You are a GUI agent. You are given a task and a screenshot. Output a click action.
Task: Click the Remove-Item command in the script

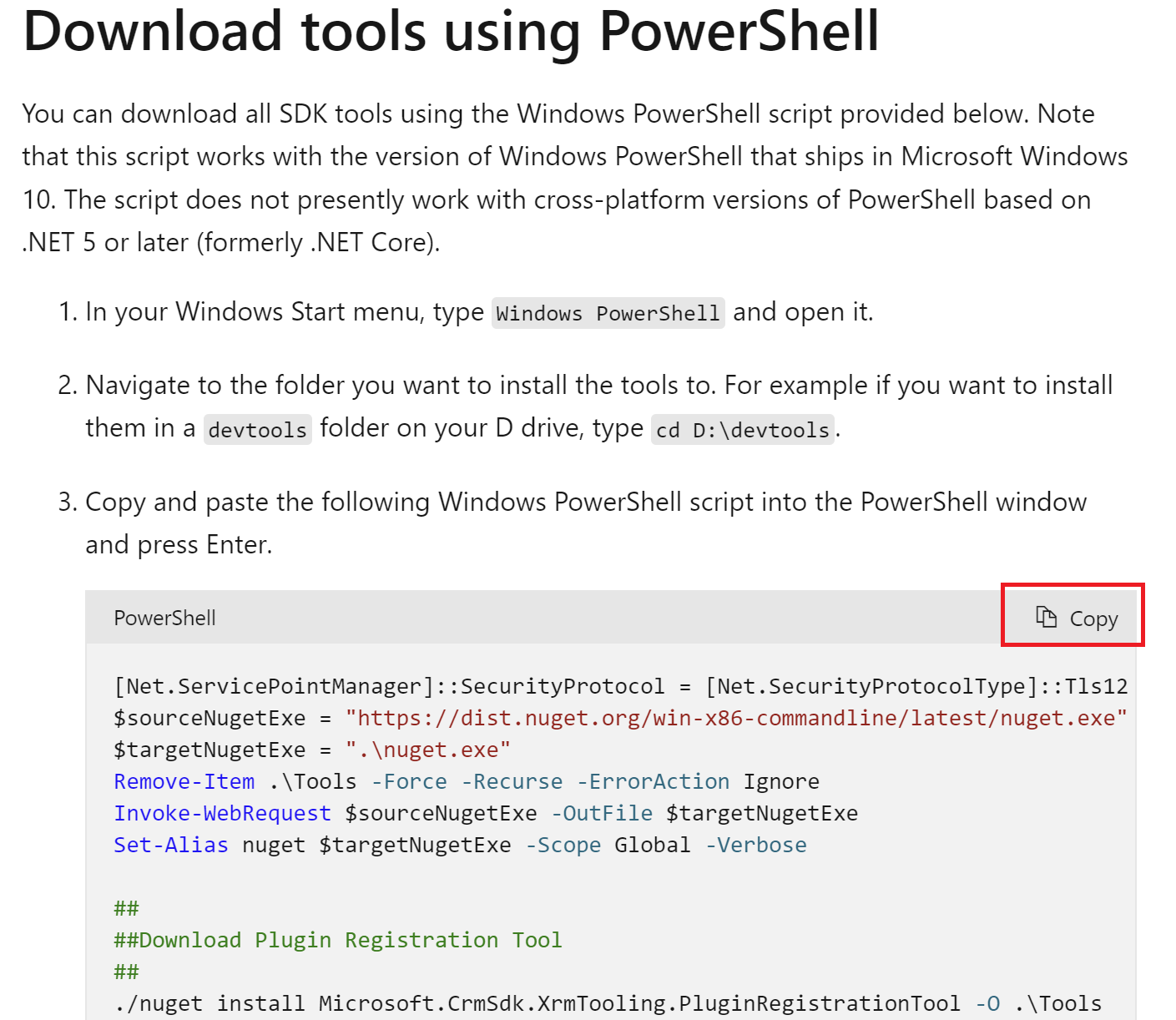(x=184, y=781)
